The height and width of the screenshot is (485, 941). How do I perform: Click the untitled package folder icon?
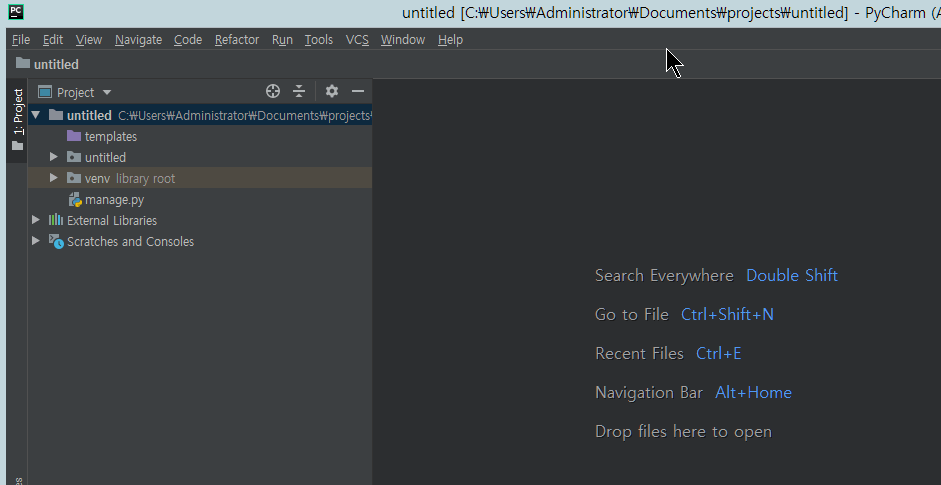(74, 157)
